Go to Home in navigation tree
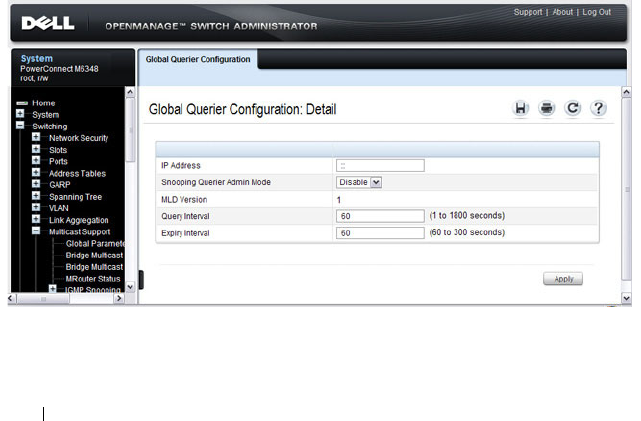This screenshot has width=641, height=421. pyautogui.click(x=43, y=103)
